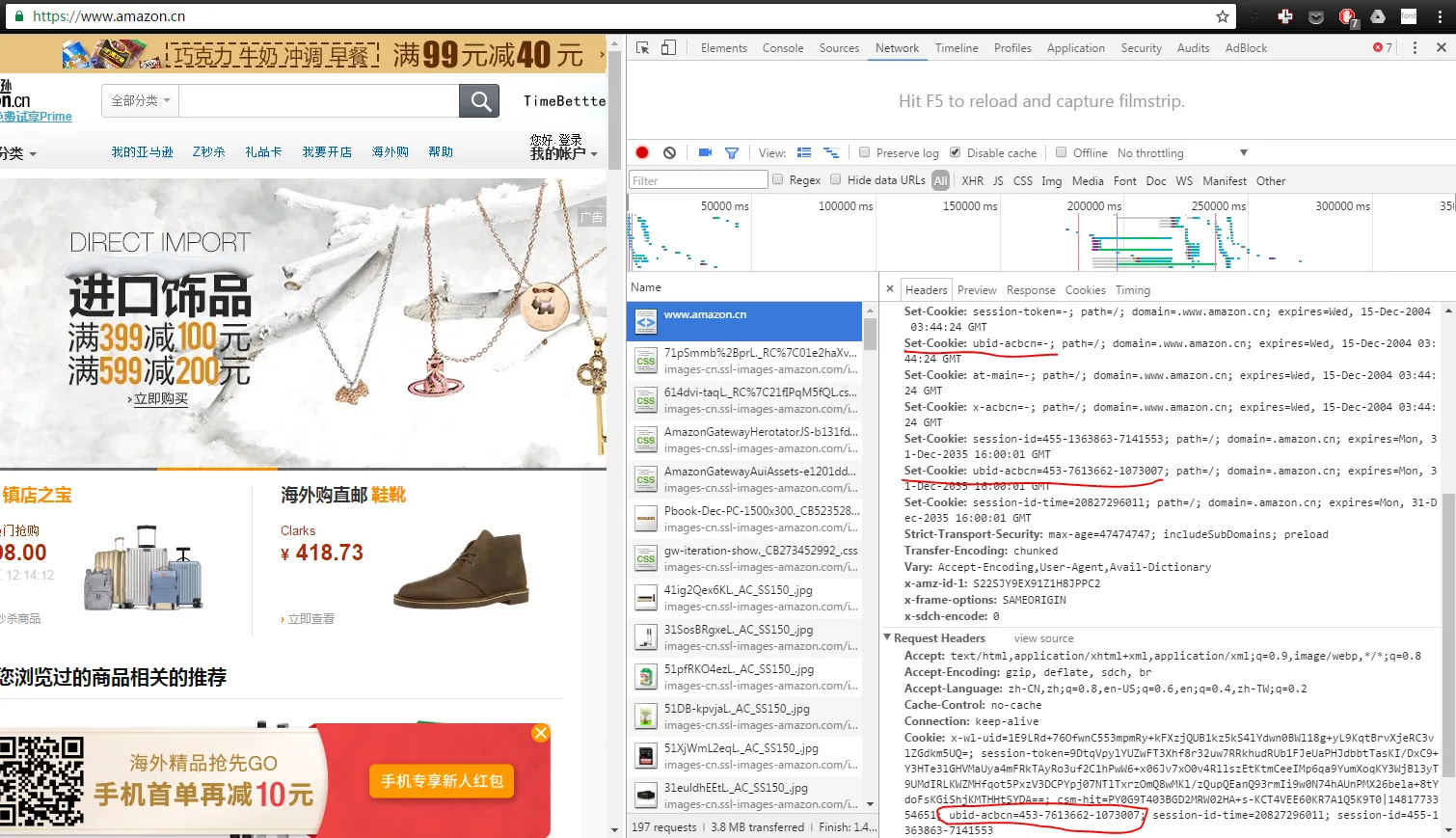The width and height of the screenshot is (1456, 838).
Task: Show the Preview tab for this request
Action: [977, 289]
